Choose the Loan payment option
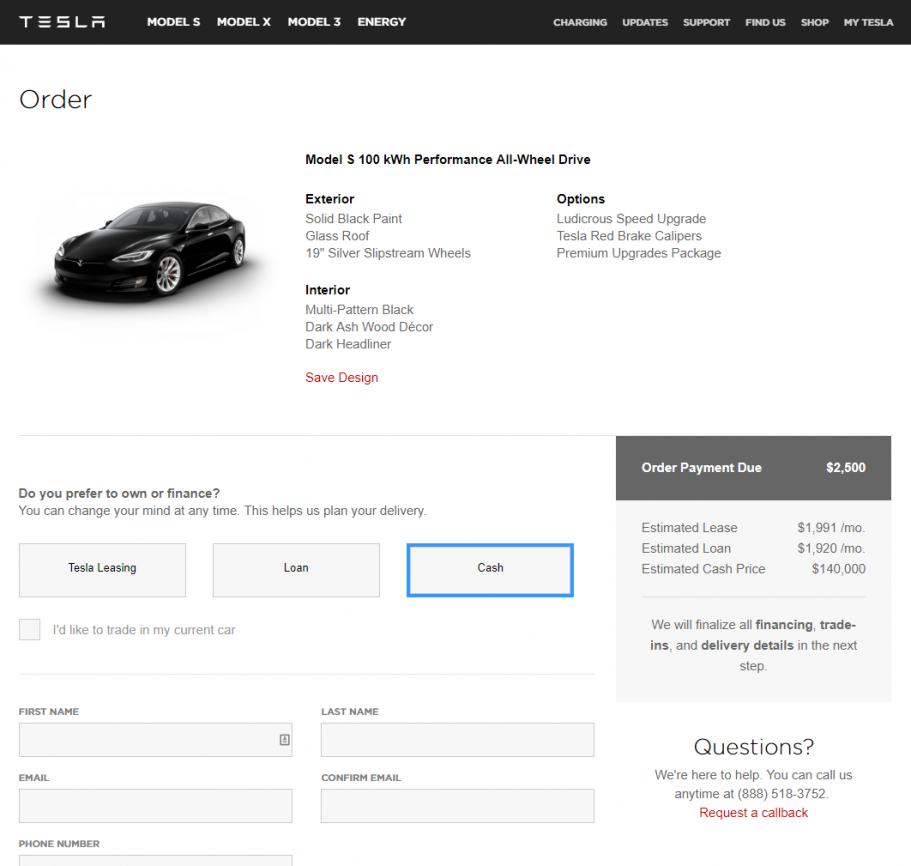Viewport: 911px width, 866px height. [296, 569]
